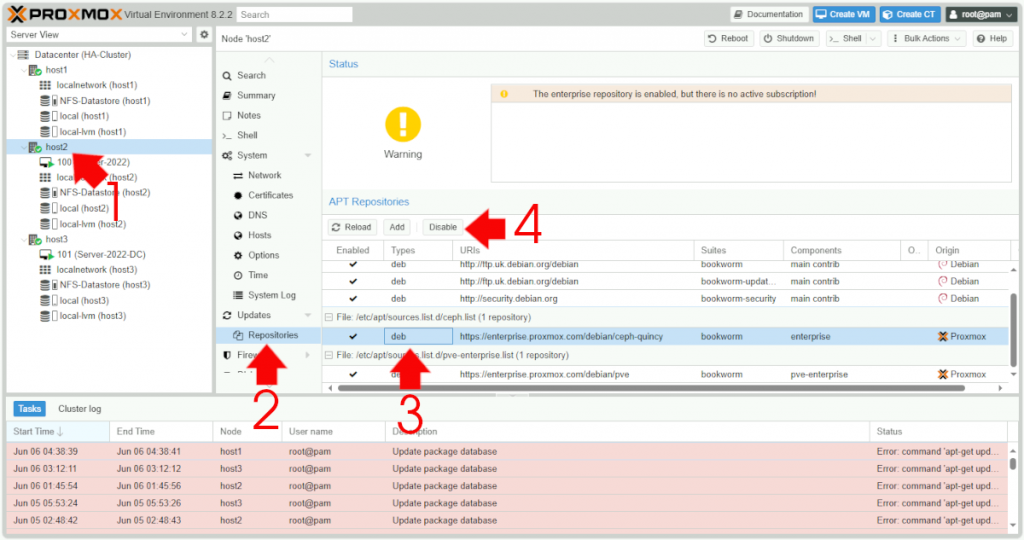Image resolution: width=1024 pixels, height=540 pixels.
Task: Open Documentation
Action: point(768,14)
